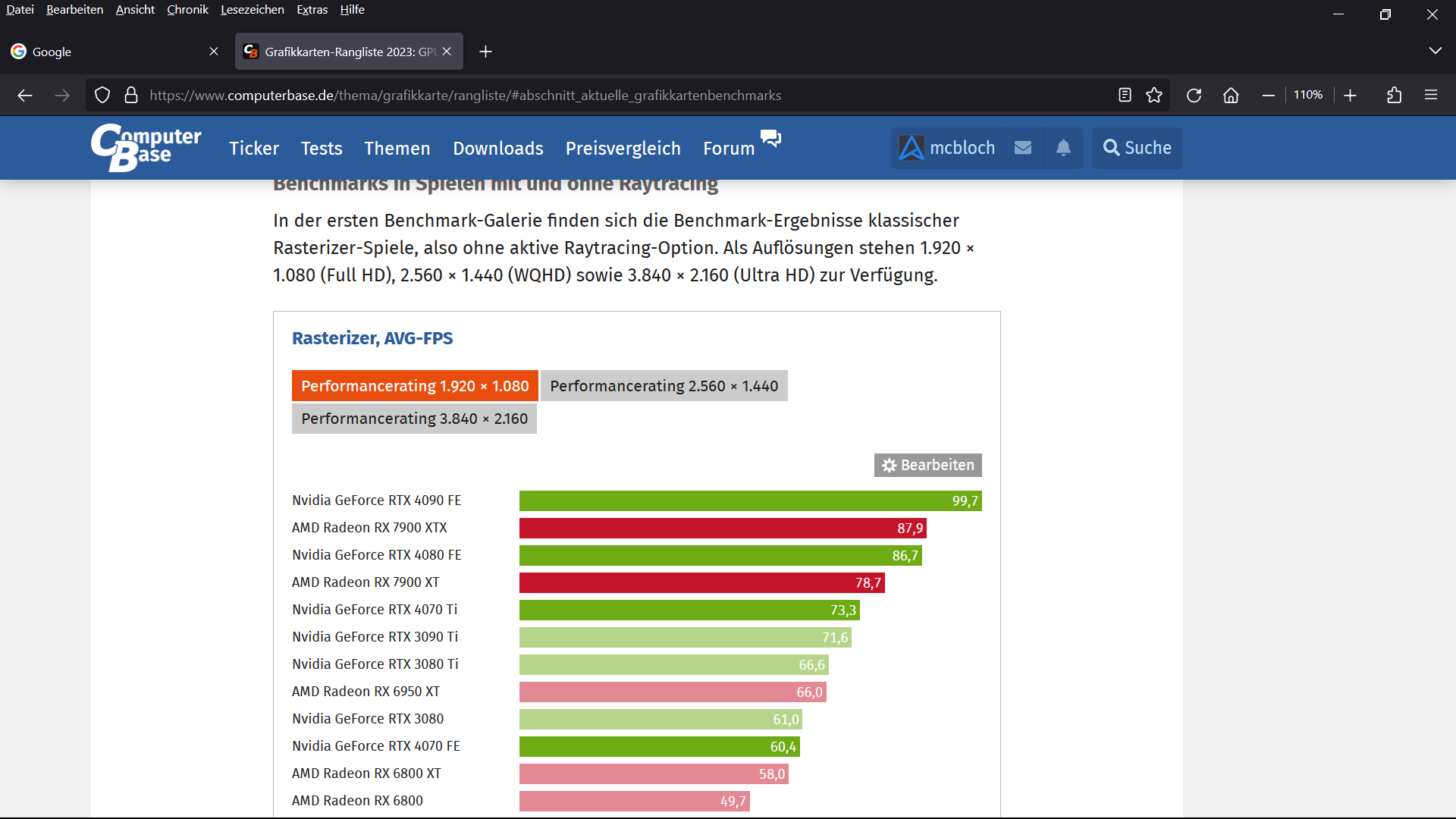Open ComputerBase notifications via the bell icon
This screenshot has width=1456, height=819.
click(1063, 148)
